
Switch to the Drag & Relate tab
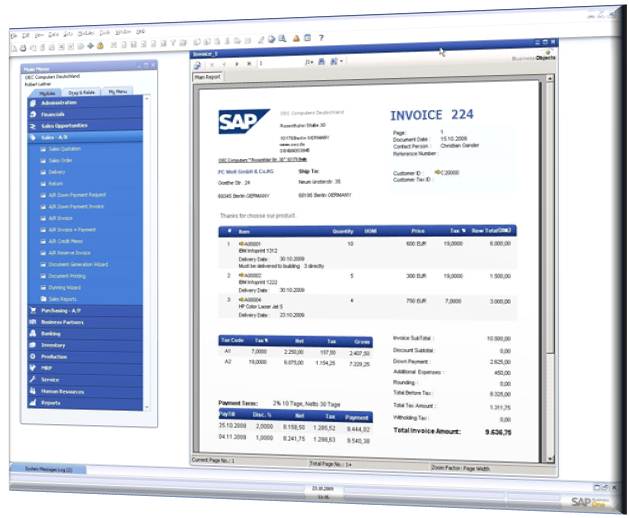[x=81, y=93]
